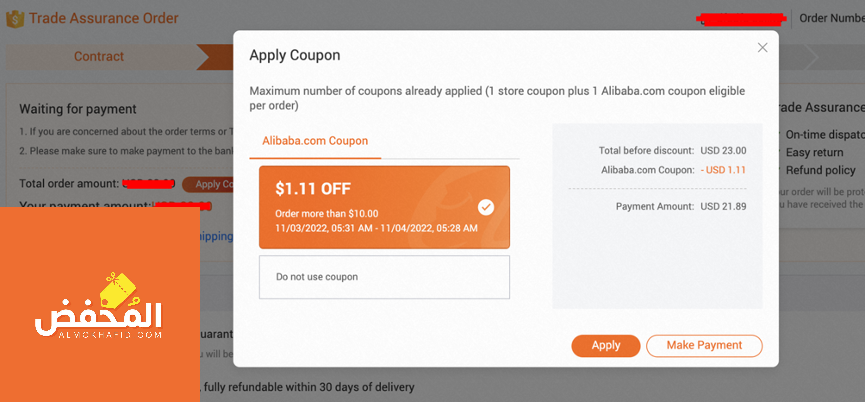Click the Almokhafid logo banner
866x402 pixels.
pos(99,305)
